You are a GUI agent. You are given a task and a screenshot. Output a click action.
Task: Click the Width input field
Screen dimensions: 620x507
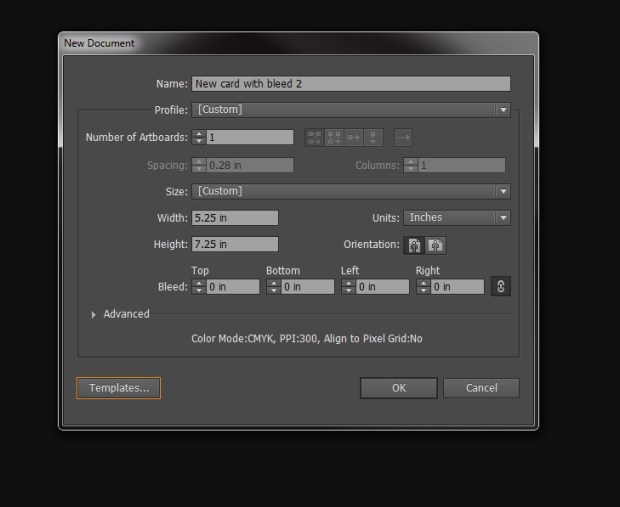(235, 218)
